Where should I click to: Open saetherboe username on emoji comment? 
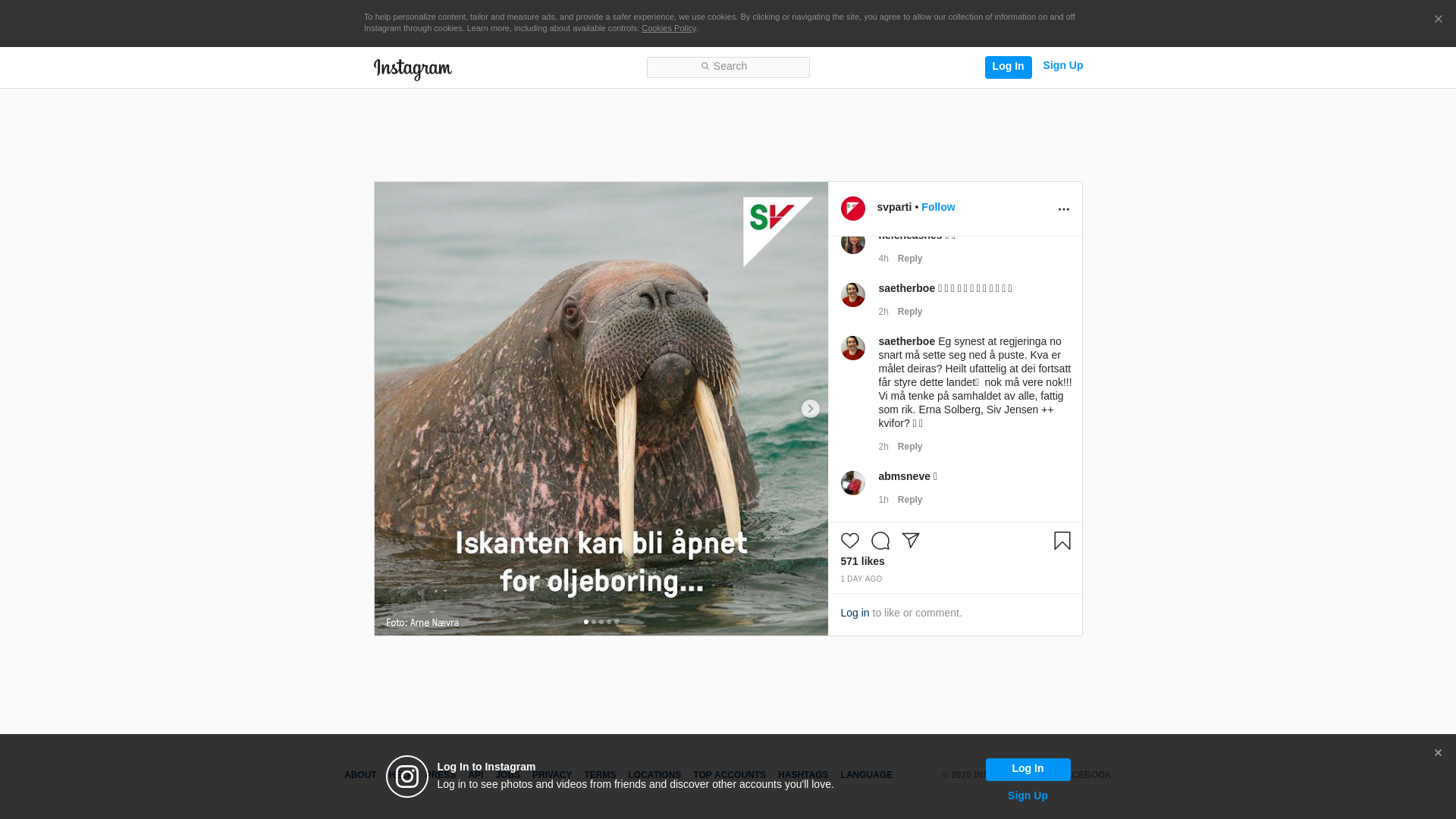pos(907,288)
